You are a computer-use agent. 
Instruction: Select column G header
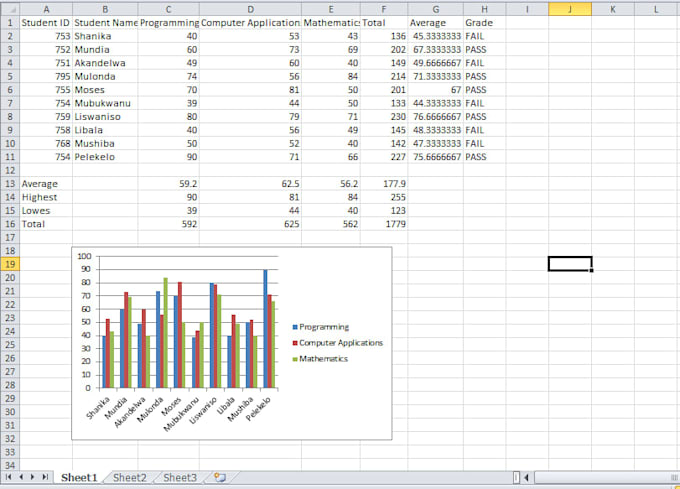(435, 9)
